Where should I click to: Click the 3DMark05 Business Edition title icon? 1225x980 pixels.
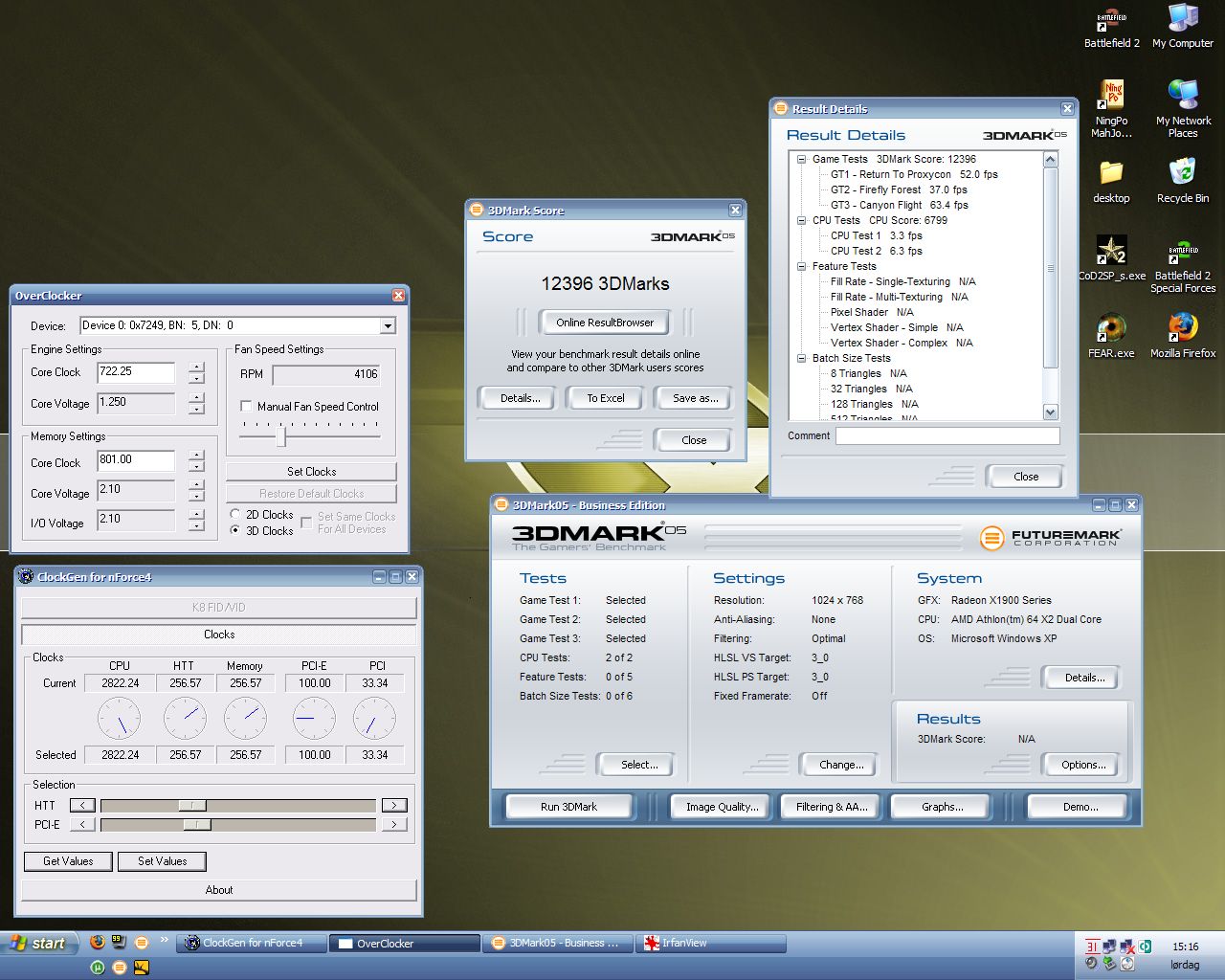pyautogui.click(x=501, y=504)
